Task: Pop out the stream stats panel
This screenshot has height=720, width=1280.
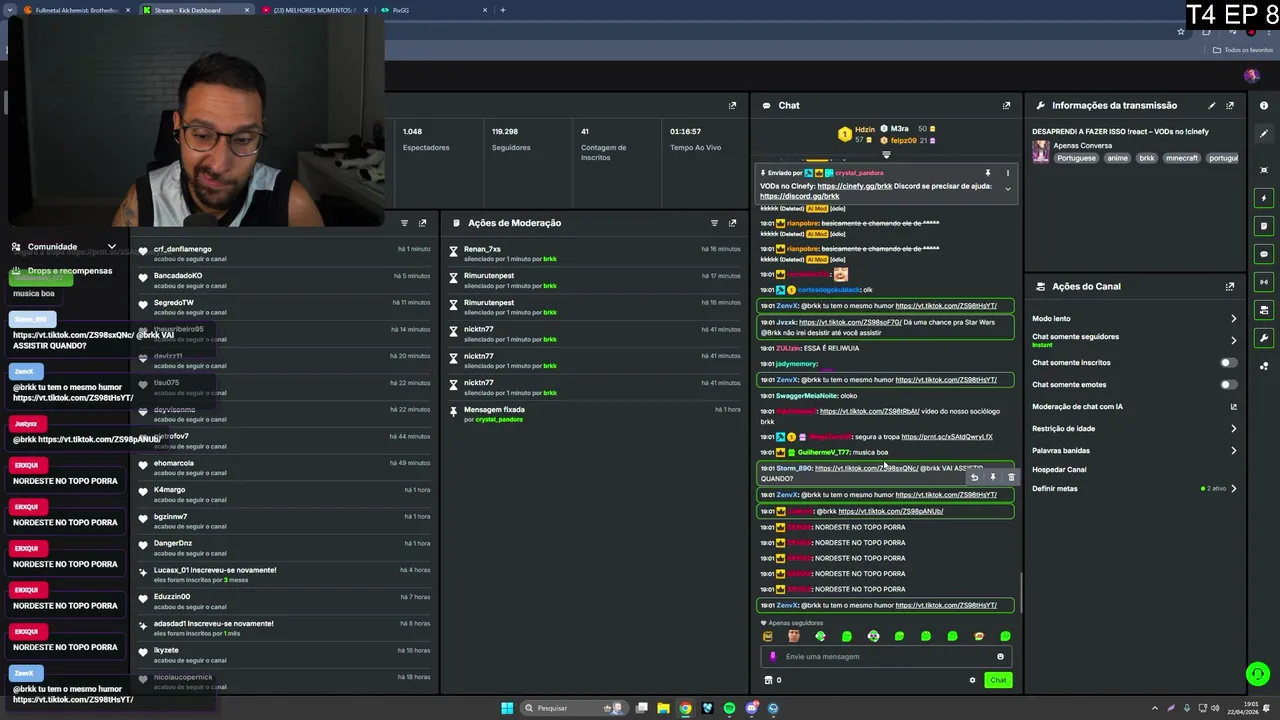Action: point(732,105)
